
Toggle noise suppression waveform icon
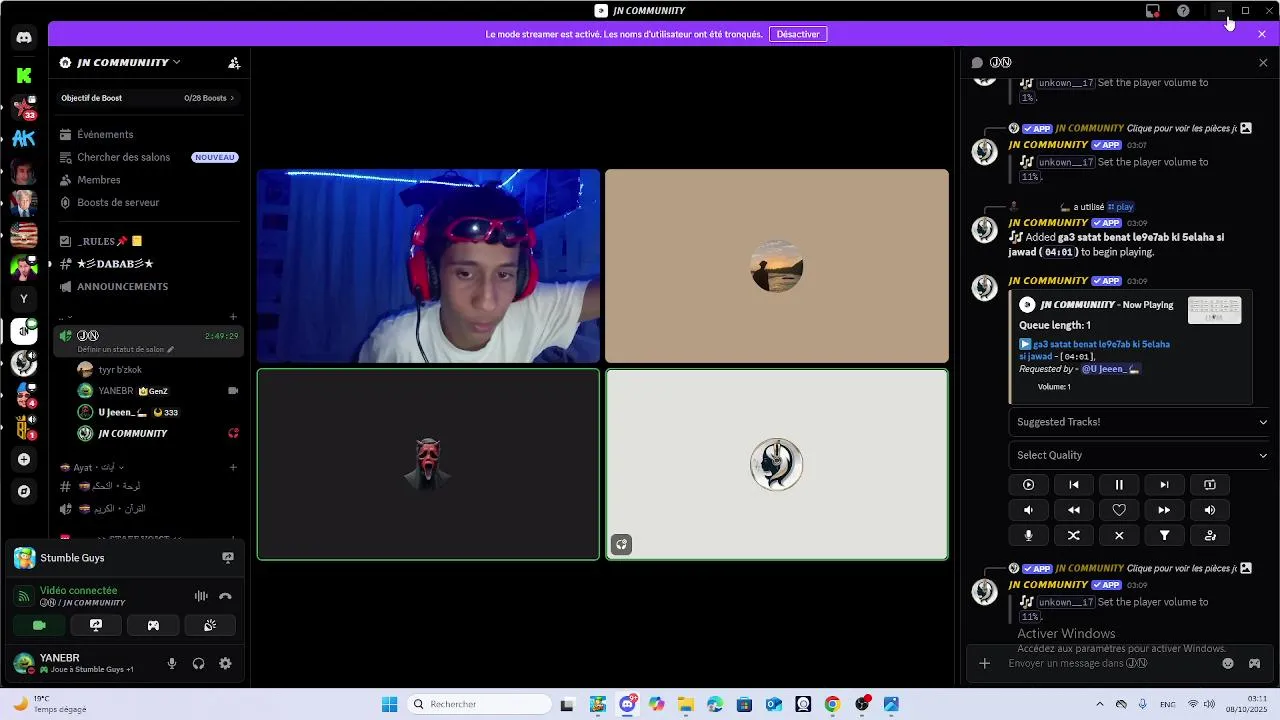pyautogui.click(x=201, y=596)
